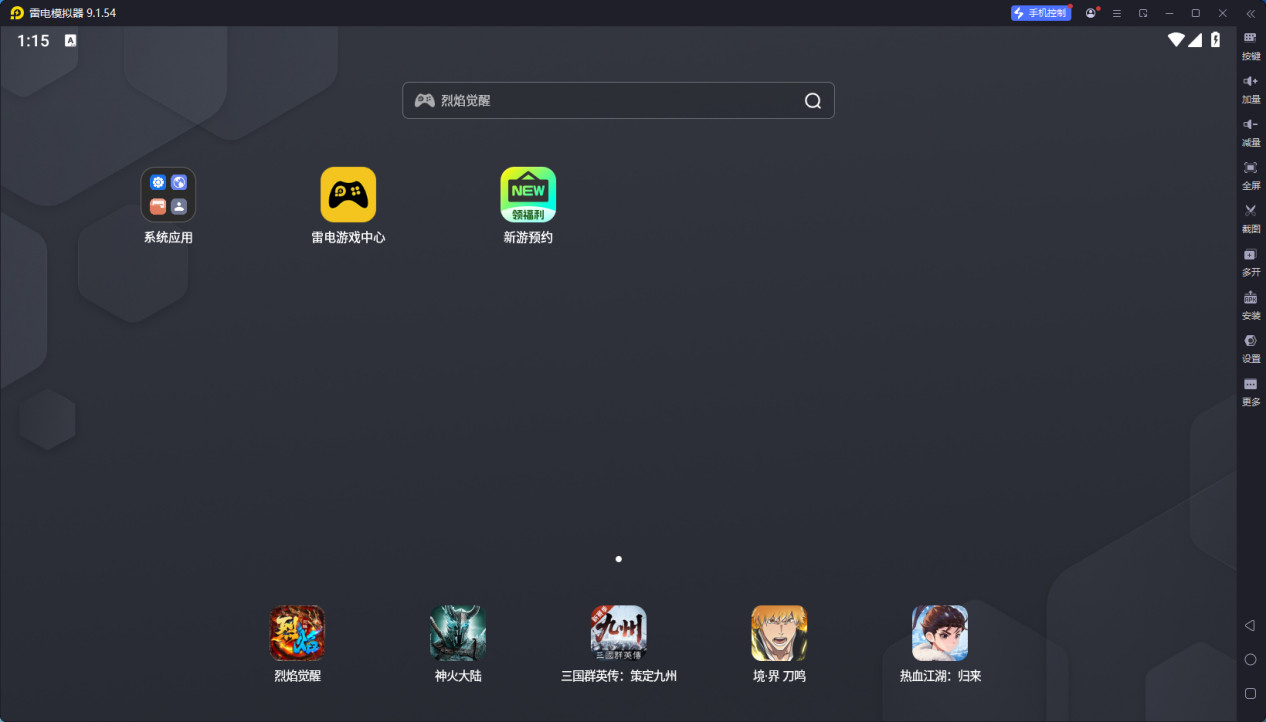Screen dimensions: 1266x722
Task: Increase volume with 加量 button
Action: click(x=1250, y=87)
